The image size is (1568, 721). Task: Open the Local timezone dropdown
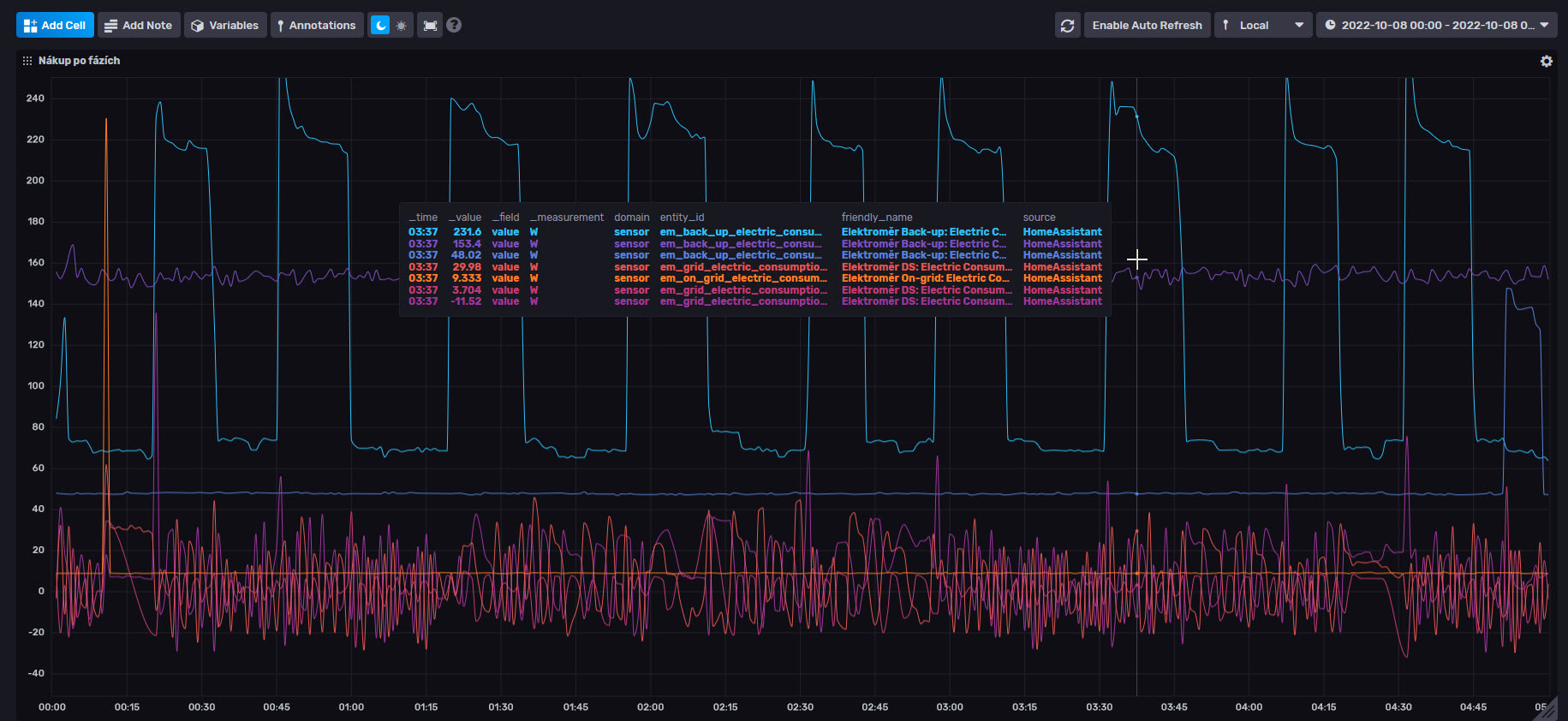coord(1262,25)
